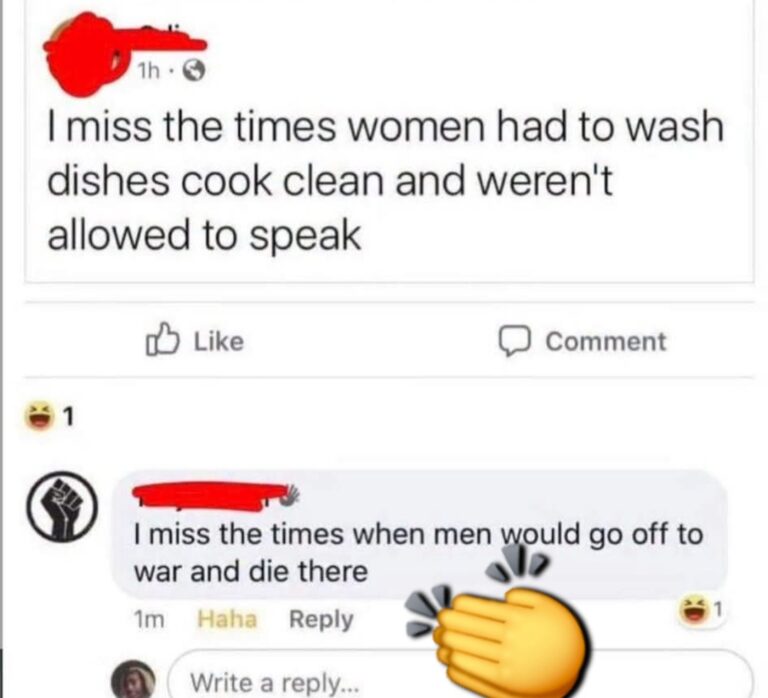
Task: Open the user avatar next to the reply box
Action: [x=133, y=679]
